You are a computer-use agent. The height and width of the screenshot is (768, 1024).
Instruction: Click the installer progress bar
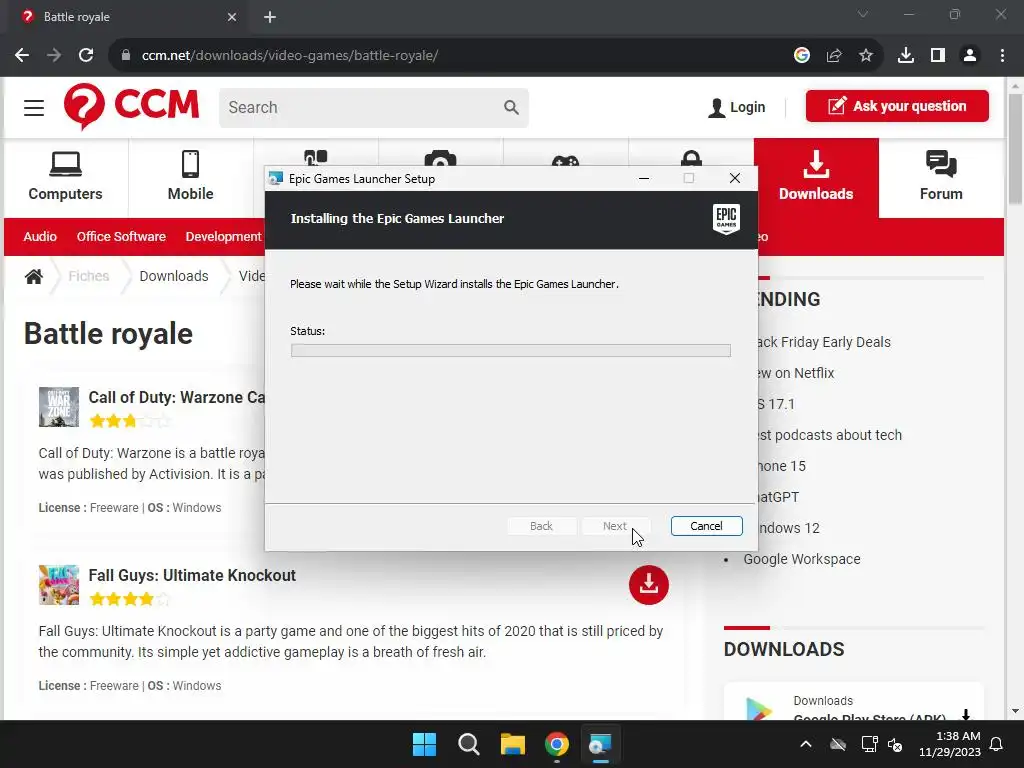[x=511, y=351]
